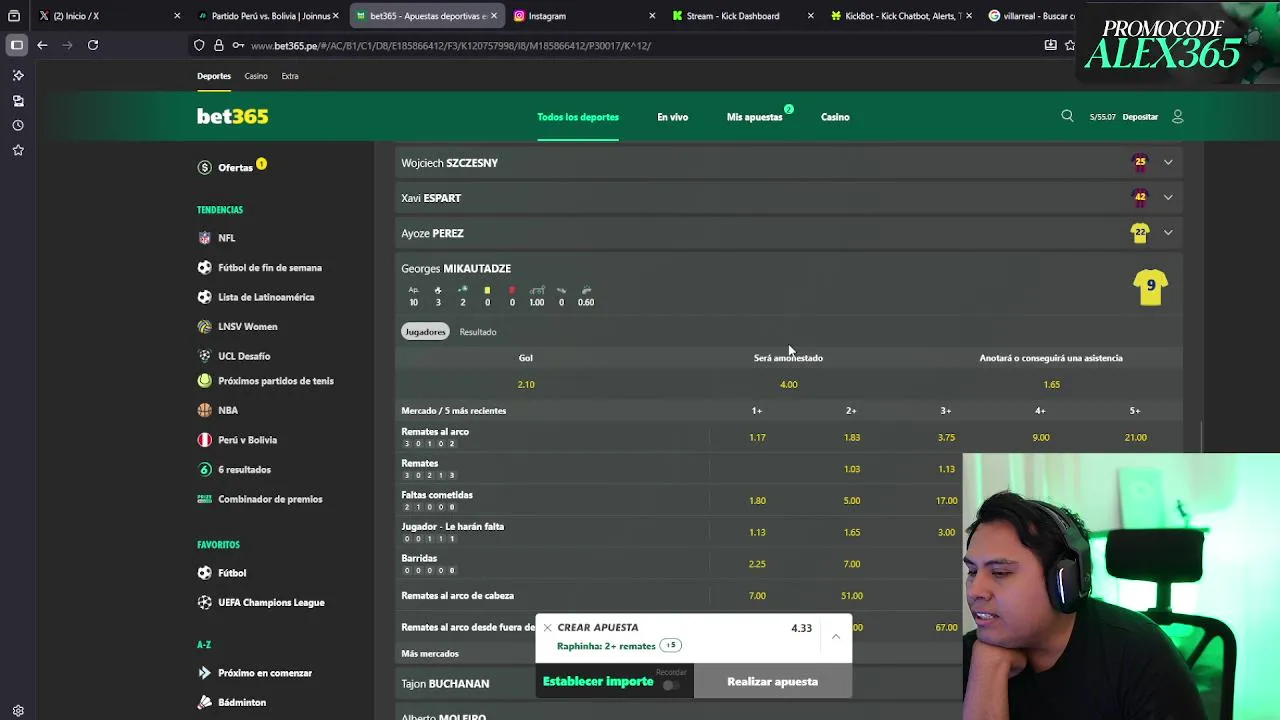Image resolution: width=1280 pixels, height=720 pixels.
Task: Select the Jugadores pill filter
Action: tap(425, 332)
